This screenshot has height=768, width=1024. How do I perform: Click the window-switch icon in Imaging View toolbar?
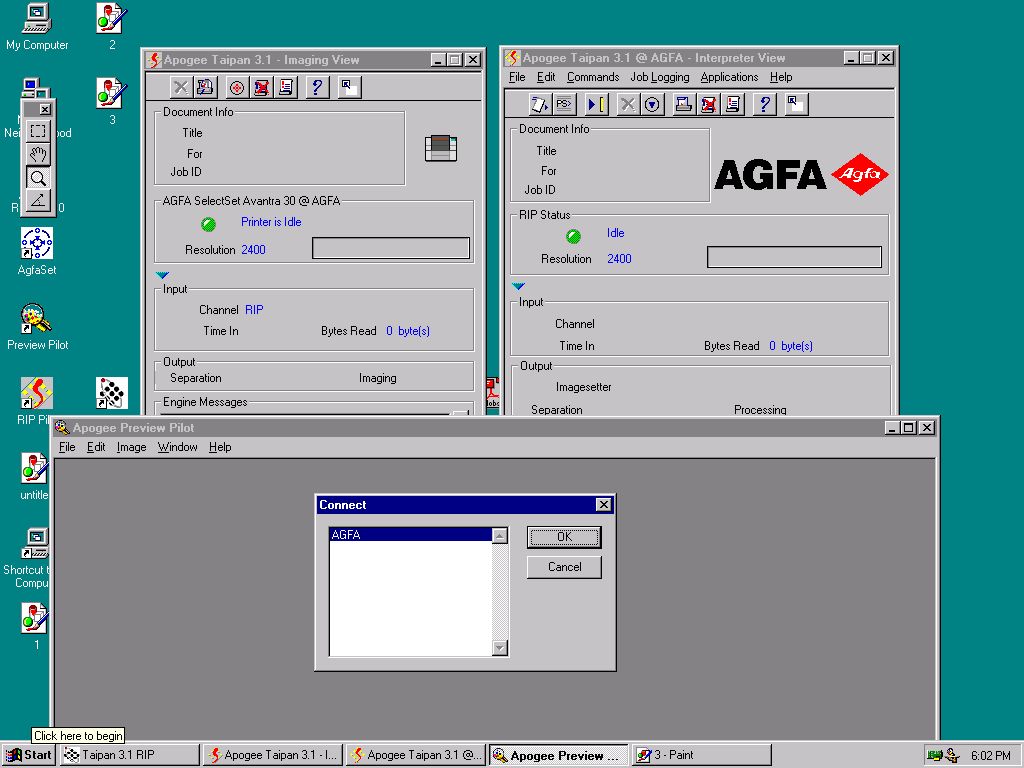349,87
